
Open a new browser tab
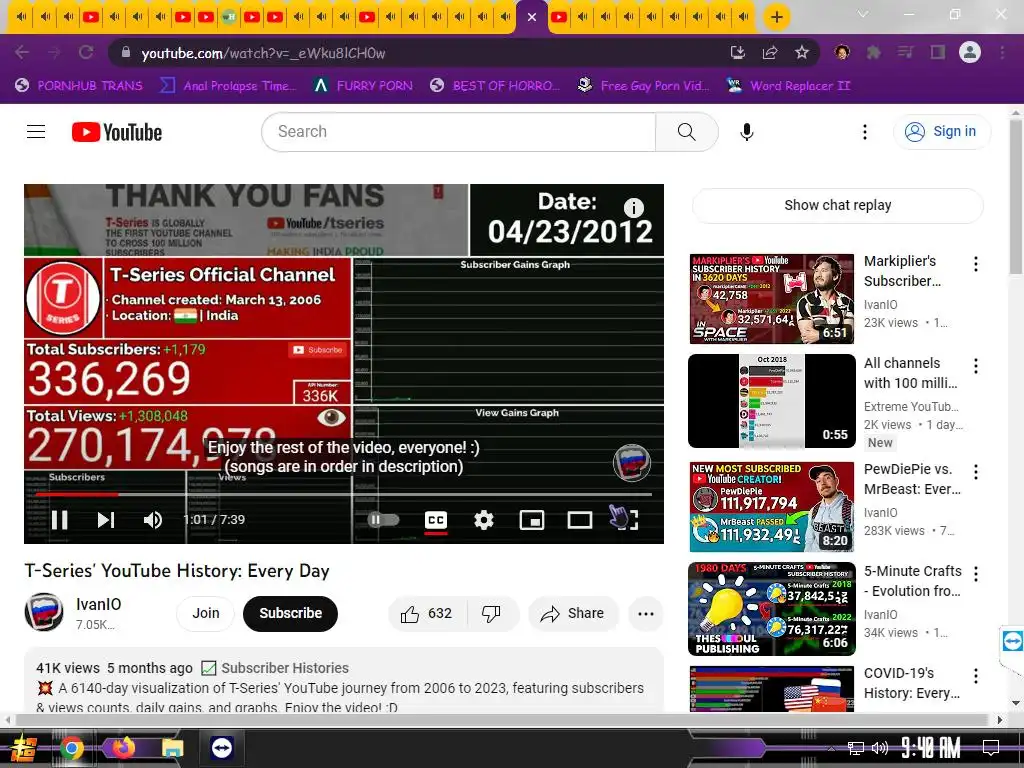(x=776, y=17)
